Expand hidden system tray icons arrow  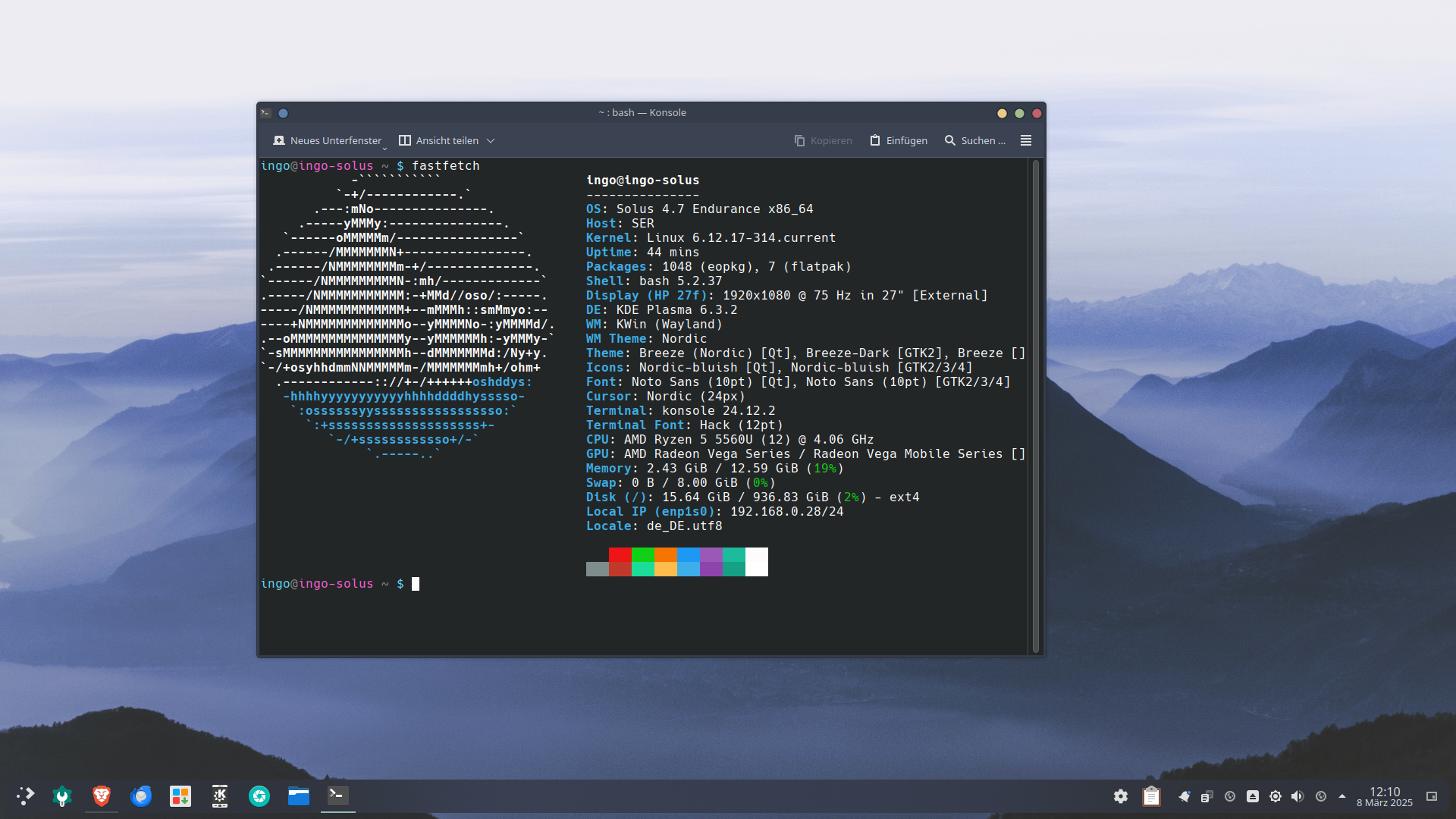tap(1342, 796)
